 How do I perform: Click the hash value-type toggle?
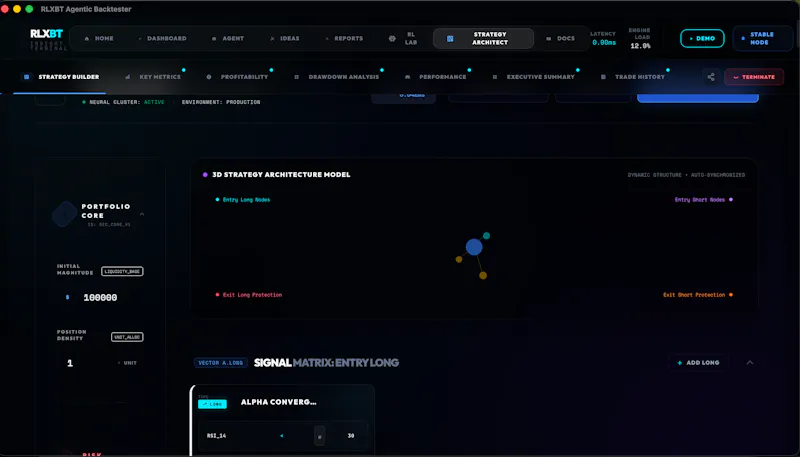pos(319,436)
